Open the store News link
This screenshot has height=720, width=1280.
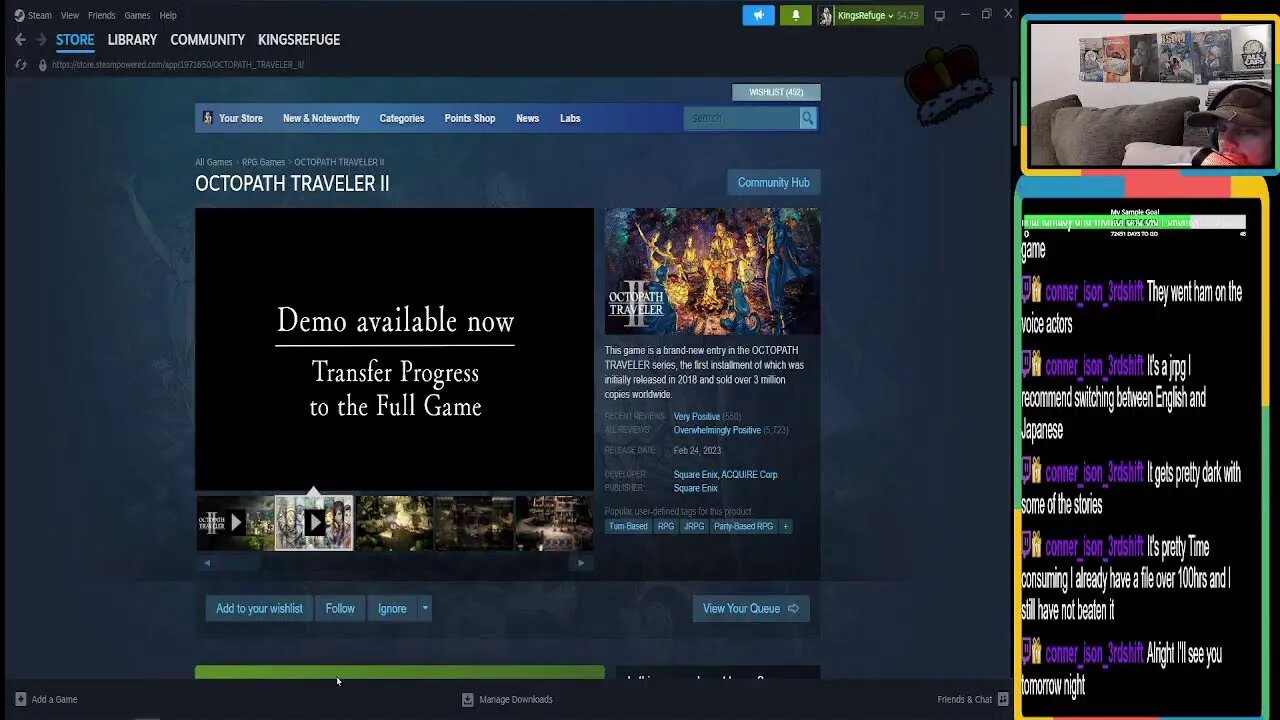(527, 118)
